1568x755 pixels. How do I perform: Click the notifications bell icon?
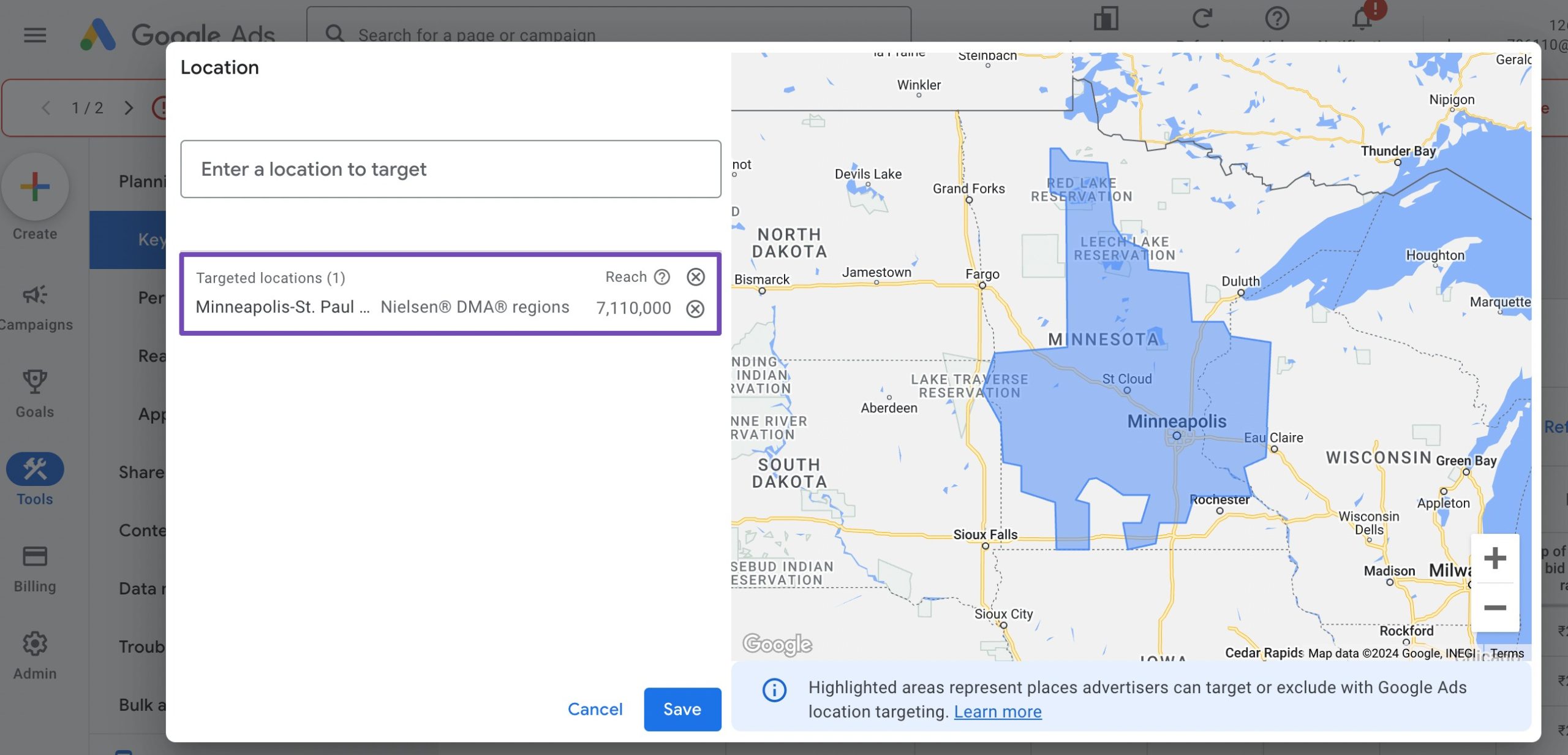[1361, 19]
